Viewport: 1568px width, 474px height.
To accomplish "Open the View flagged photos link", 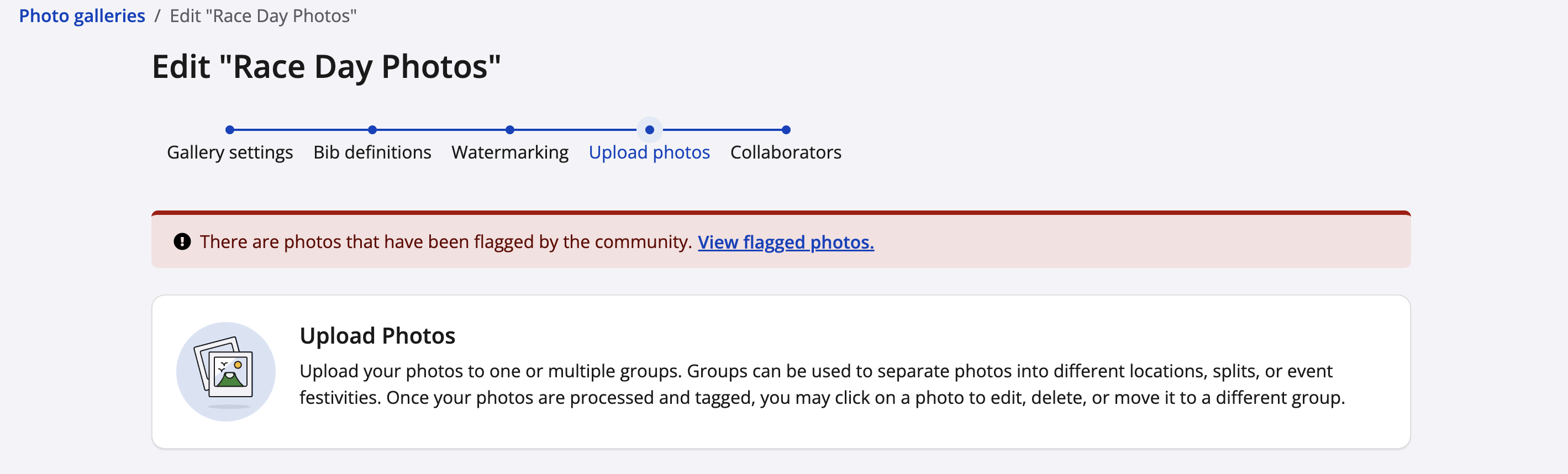I will click(785, 242).
